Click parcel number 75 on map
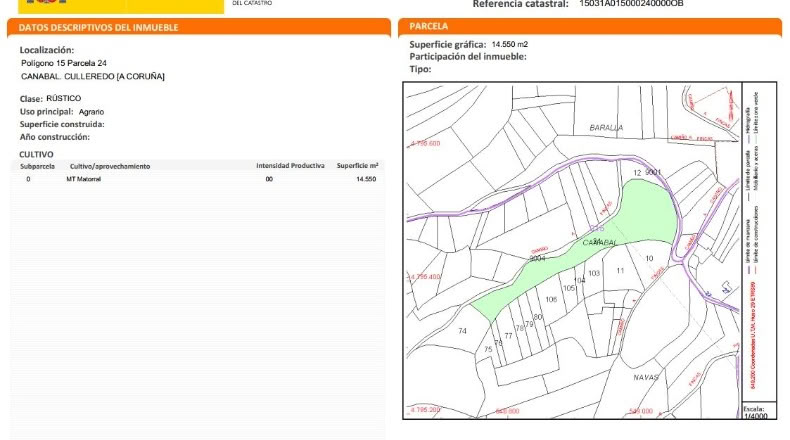The width and height of the screenshot is (790, 440). [x=488, y=349]
